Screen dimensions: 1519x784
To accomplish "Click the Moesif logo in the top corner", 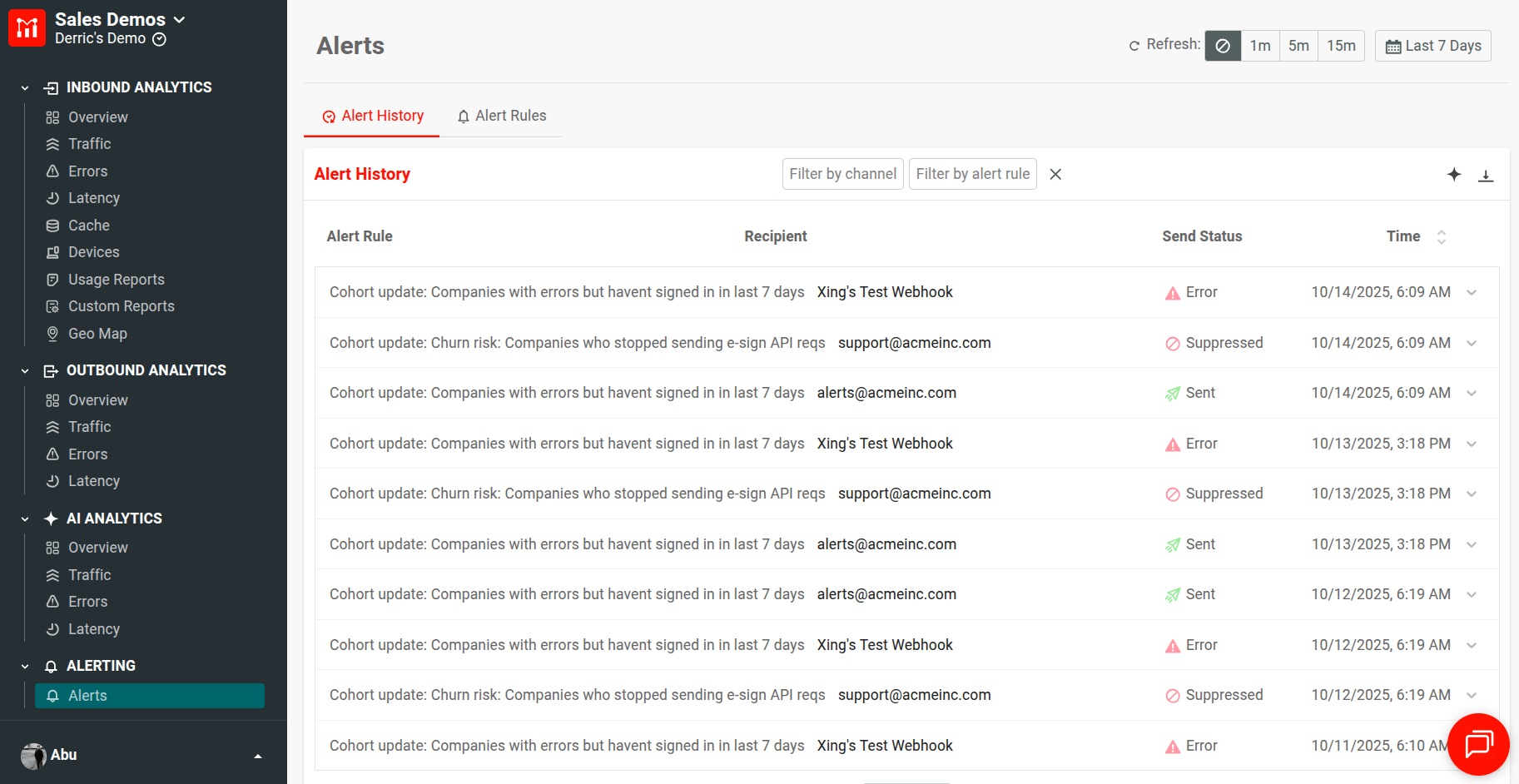I will tap(27, 27).
